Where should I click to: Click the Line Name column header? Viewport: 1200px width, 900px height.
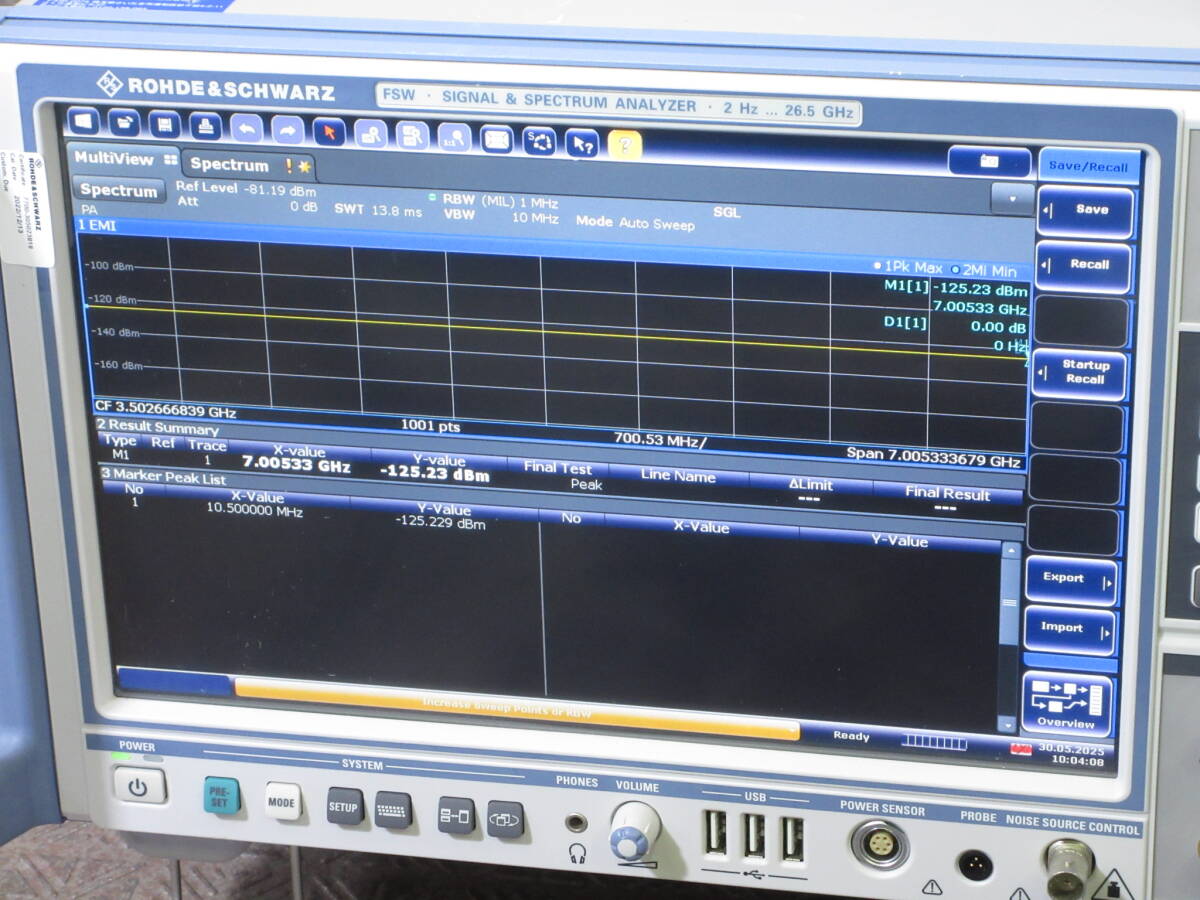pyautogui.click(x=678, y=476)
